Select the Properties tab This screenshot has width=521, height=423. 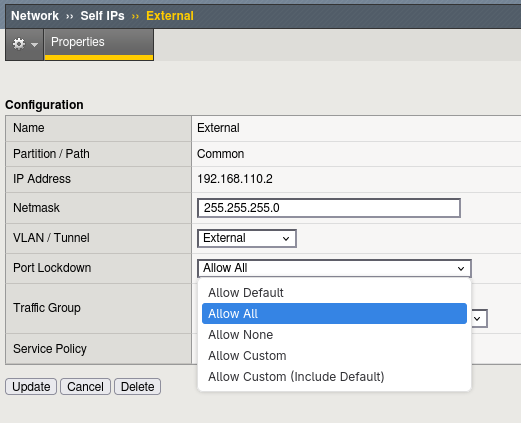tap(99, 44)
